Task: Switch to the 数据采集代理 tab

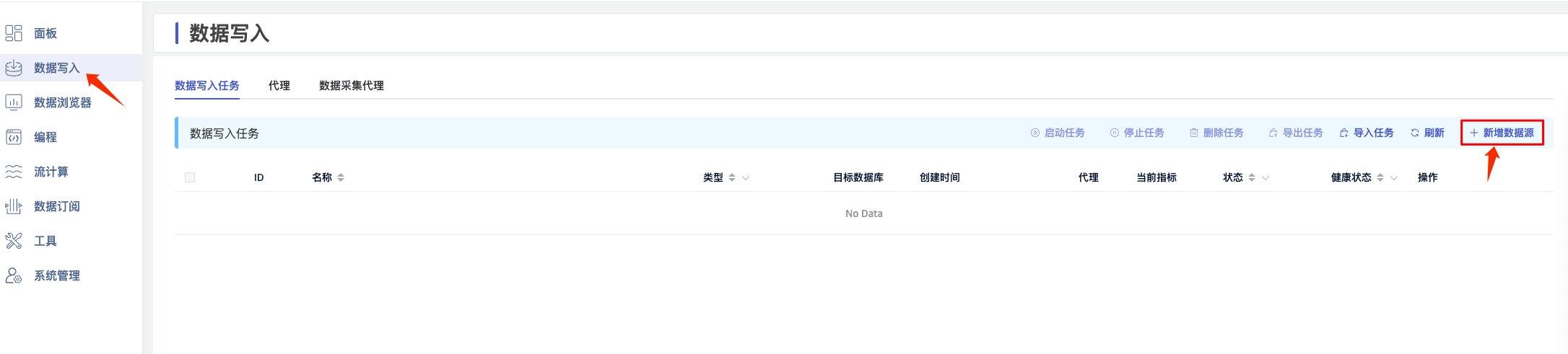Action: tap(351, 86)
